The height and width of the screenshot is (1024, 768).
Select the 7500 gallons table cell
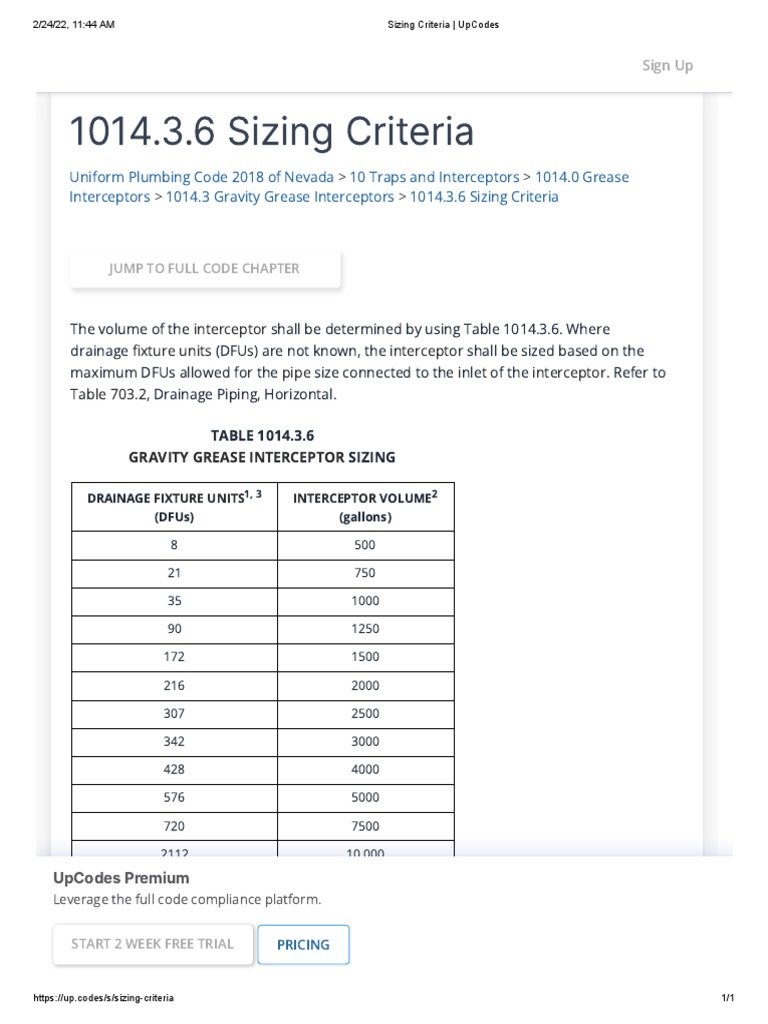[365, 825]
